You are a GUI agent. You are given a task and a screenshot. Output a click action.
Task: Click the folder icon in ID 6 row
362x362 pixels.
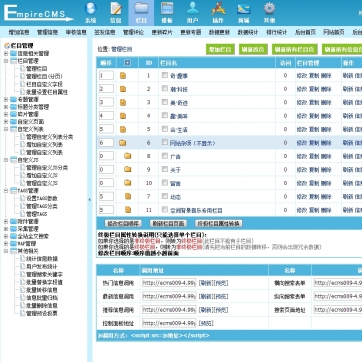click(123, 143)
